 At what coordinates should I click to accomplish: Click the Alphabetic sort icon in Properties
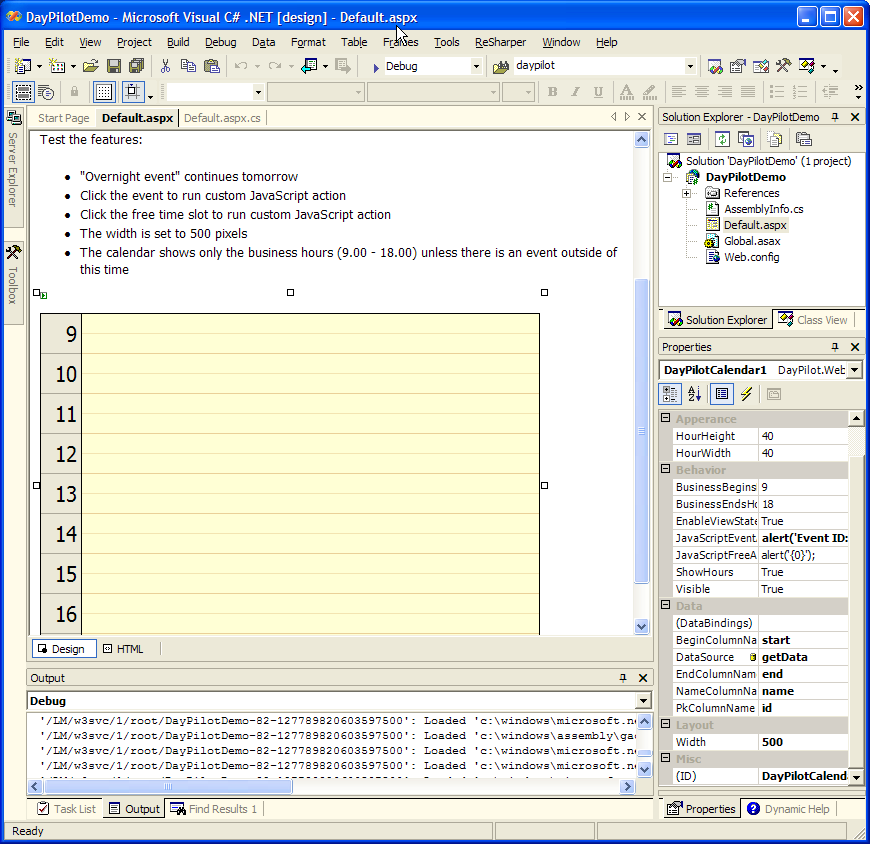(x=695, y=394)
